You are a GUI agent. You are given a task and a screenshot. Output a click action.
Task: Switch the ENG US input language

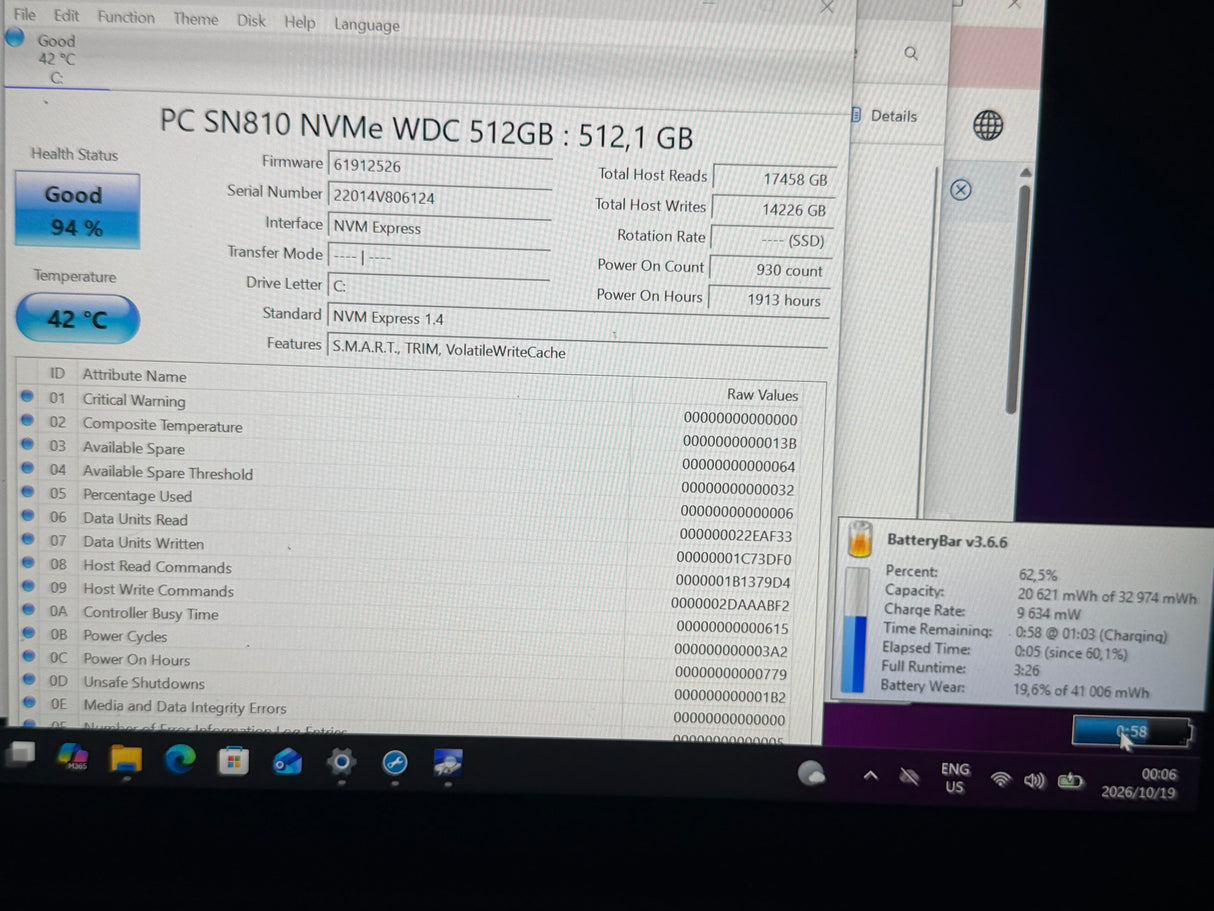tap(955, 778)
